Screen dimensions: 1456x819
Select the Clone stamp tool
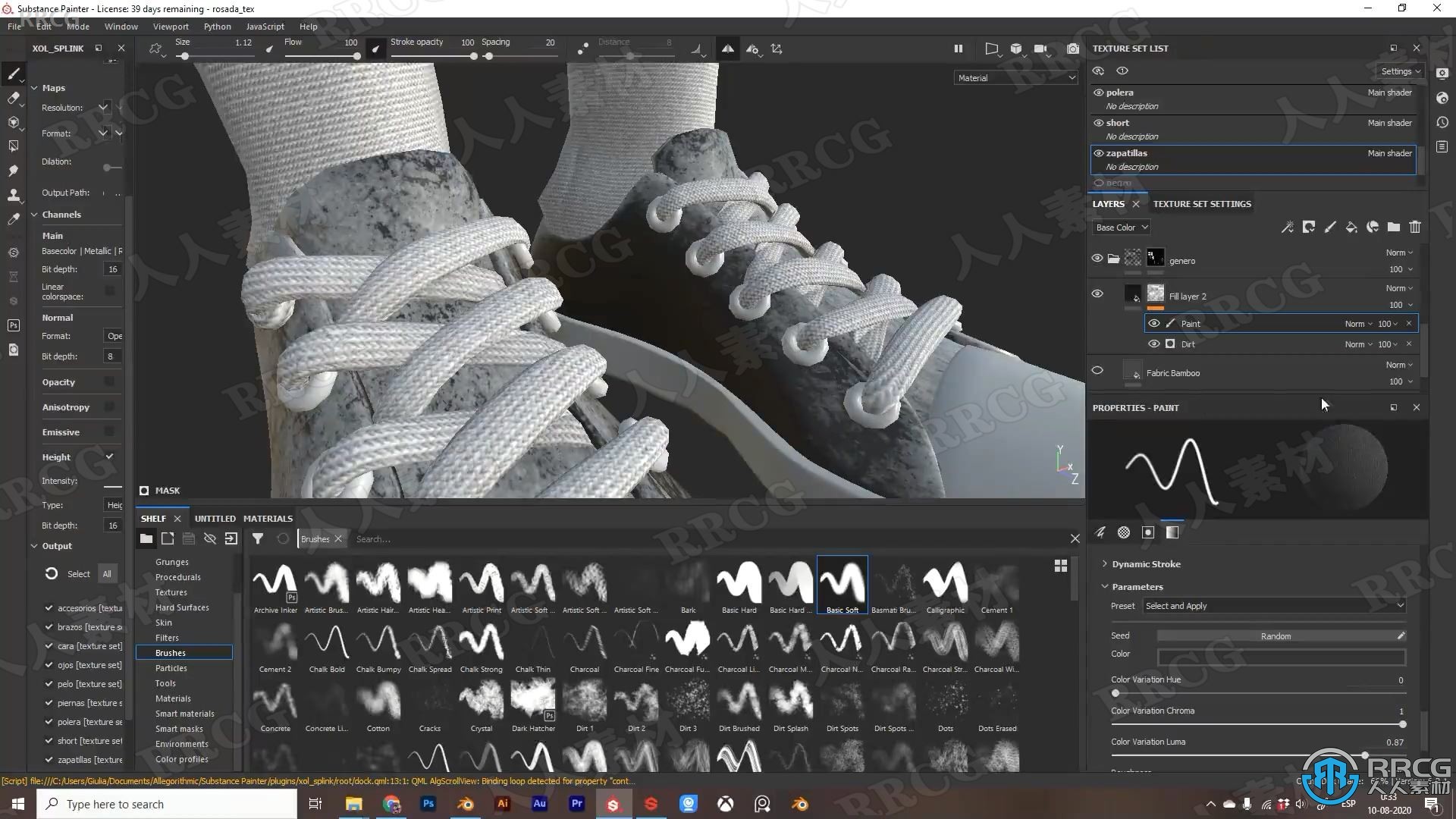(x=13, y=195)
